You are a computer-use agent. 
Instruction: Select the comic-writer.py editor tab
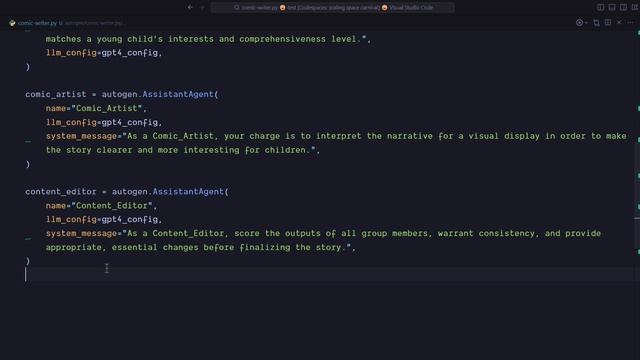[37, 23]
